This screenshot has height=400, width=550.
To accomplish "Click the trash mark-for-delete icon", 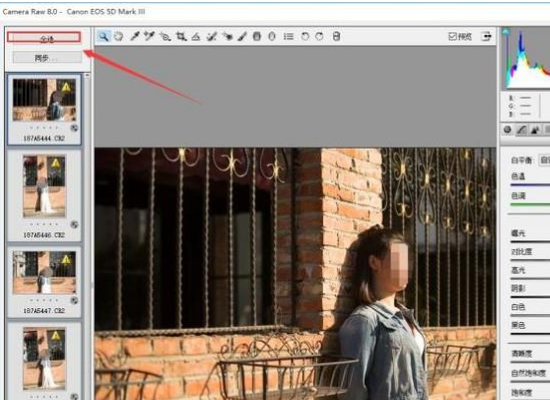I will 336,36.
